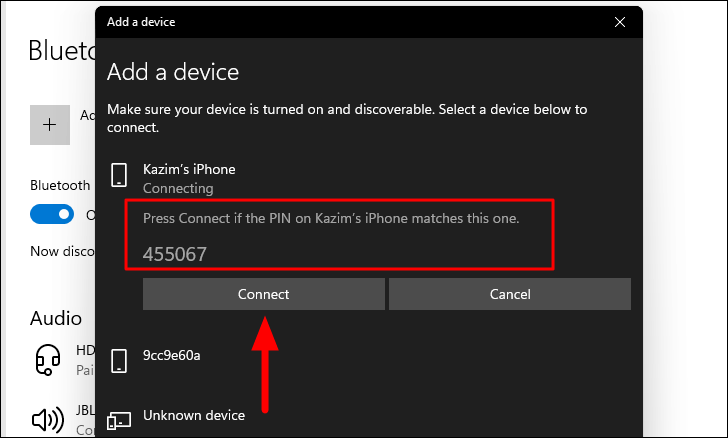Click the Connecting status text

(x=178, y=189)
